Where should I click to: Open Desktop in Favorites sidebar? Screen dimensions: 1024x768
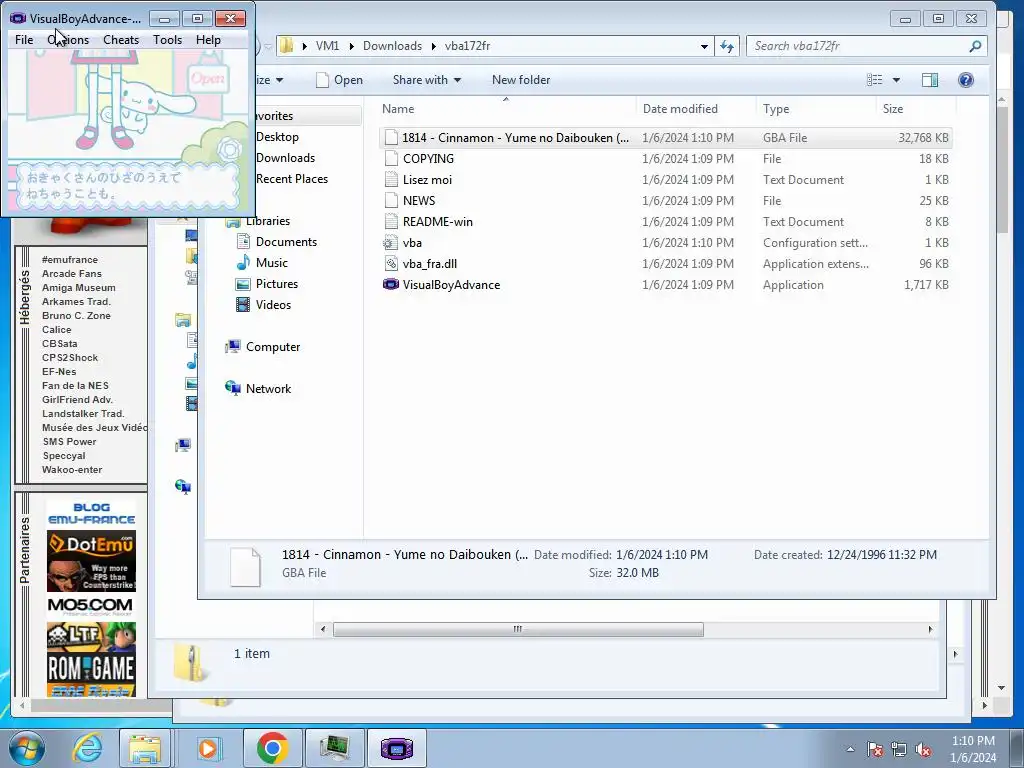point(277,136)
